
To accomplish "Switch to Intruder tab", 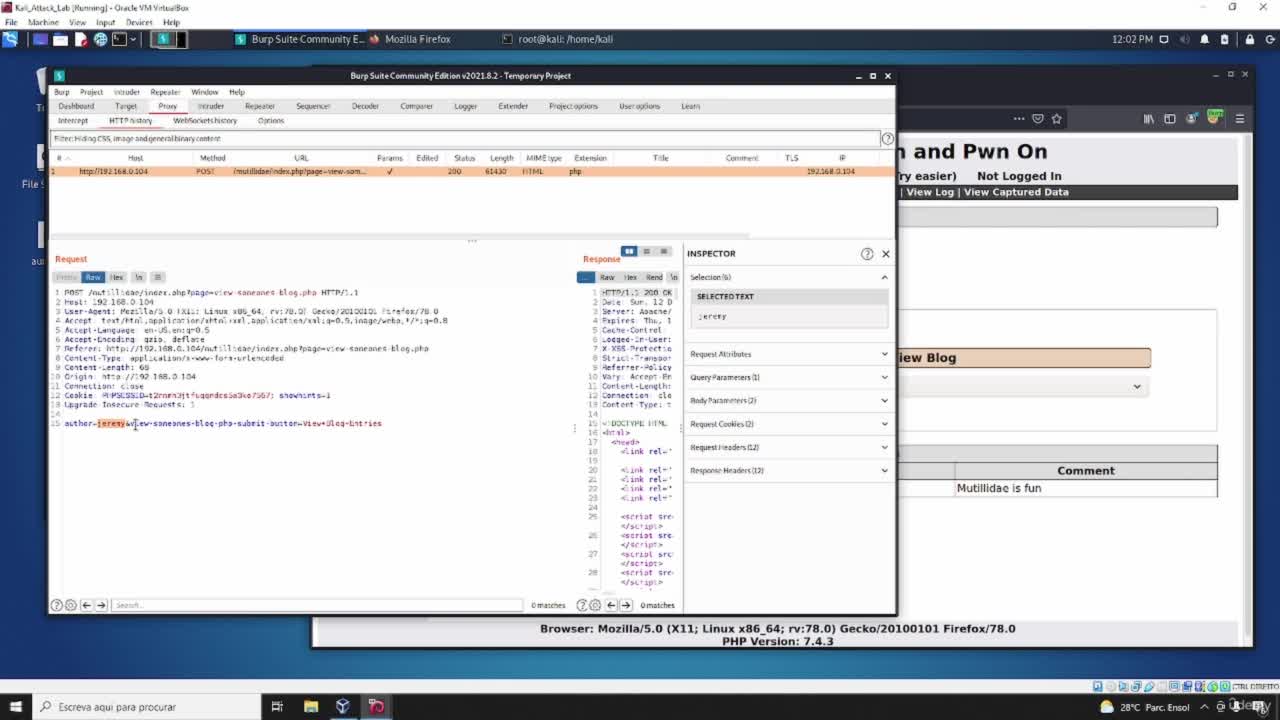I will pyautogui.click(x=210, y=106).
